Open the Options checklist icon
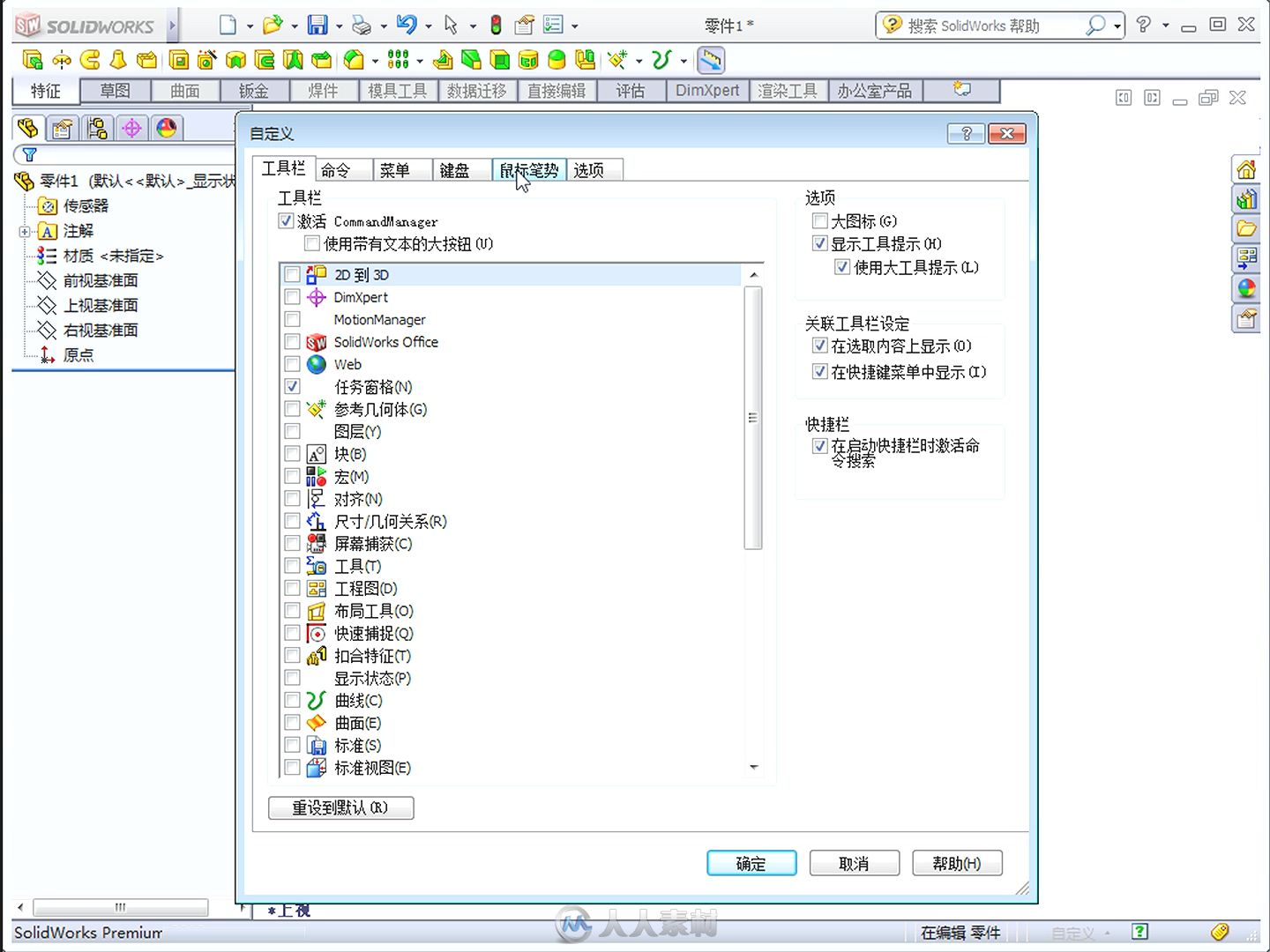The image size is (1270, 952). click(x=553, y=25)
